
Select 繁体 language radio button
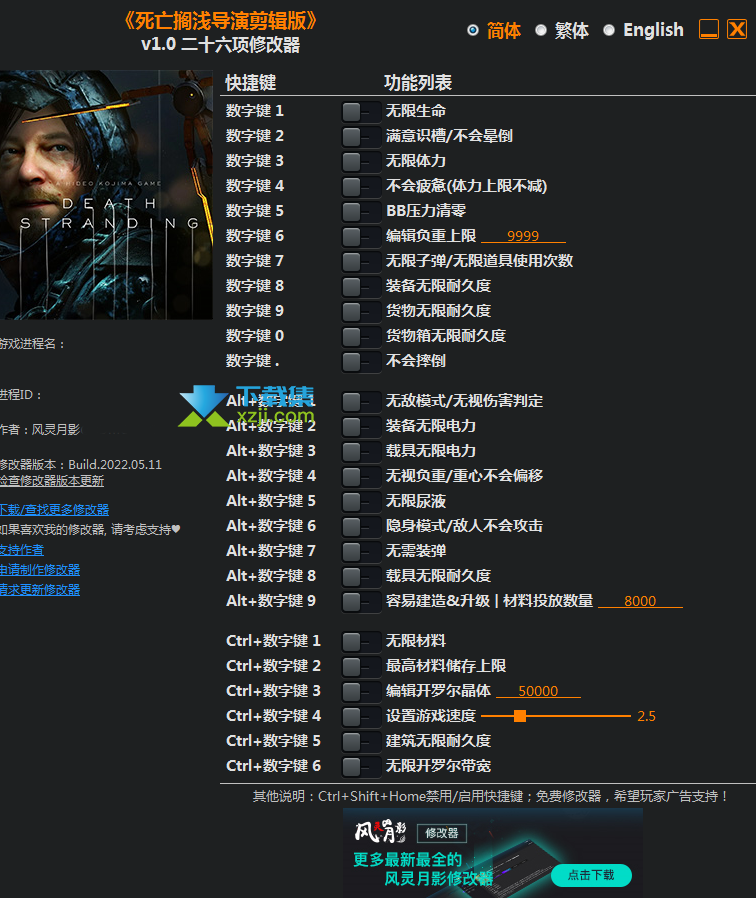pyautogui.click(x=541, y=30)
